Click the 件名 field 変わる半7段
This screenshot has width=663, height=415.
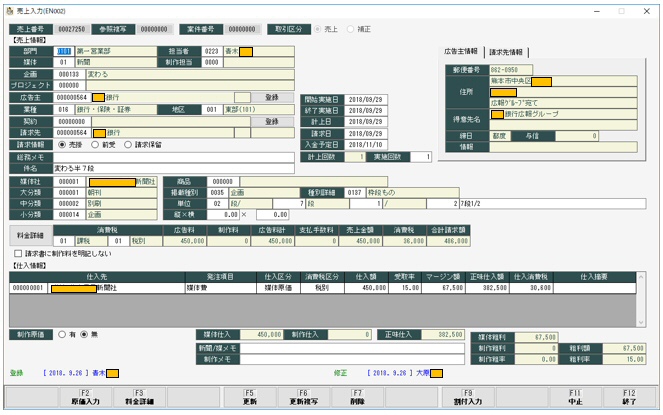[x=174, y=168]
